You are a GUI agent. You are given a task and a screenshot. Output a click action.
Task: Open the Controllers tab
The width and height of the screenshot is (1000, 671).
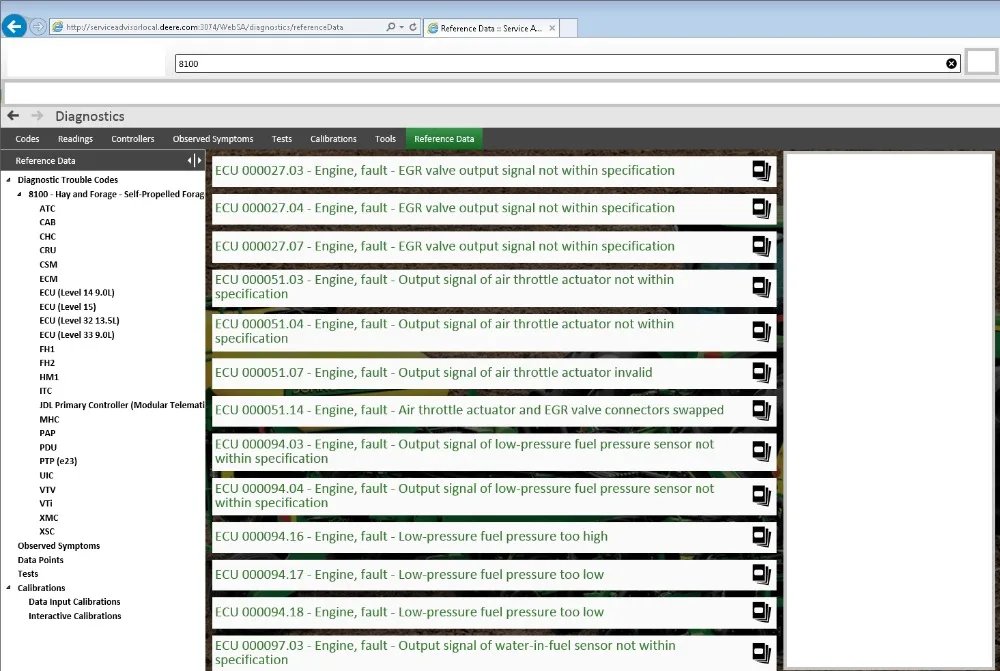(x=133, y=139)
